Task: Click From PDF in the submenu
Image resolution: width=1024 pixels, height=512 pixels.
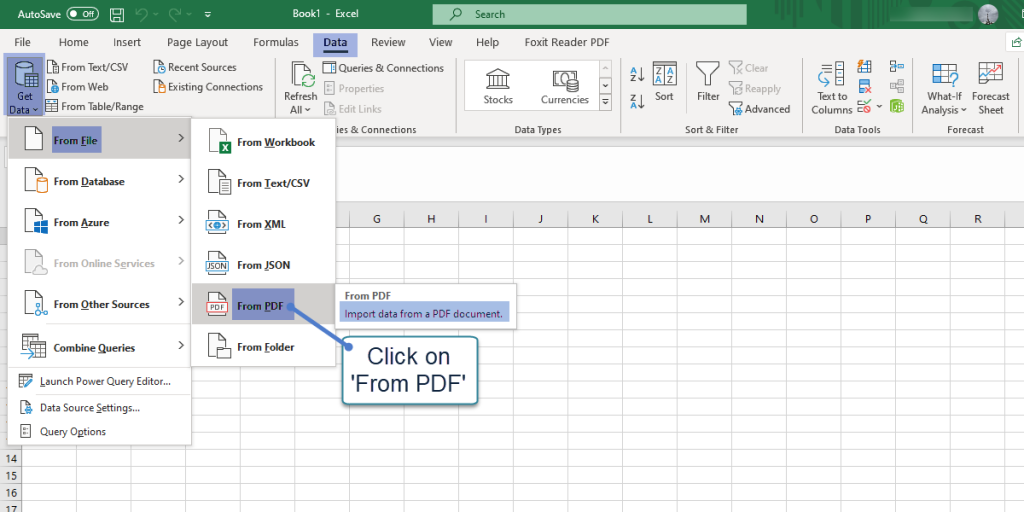Action: point(263,306)
